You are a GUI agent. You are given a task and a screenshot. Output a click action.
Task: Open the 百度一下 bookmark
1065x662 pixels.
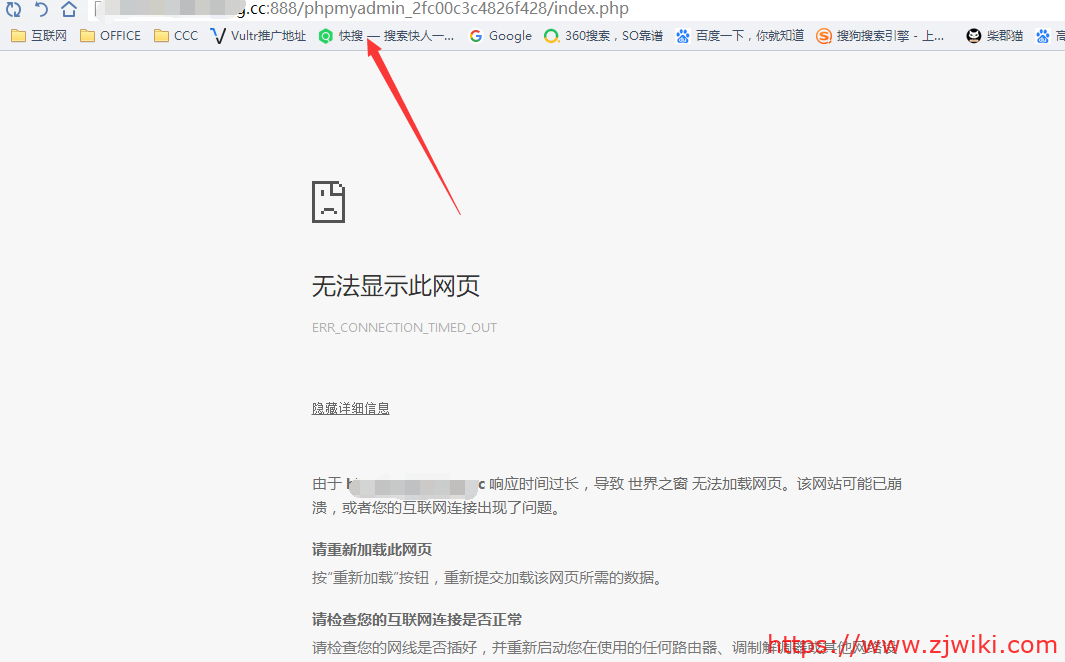[x=740, y=36]
